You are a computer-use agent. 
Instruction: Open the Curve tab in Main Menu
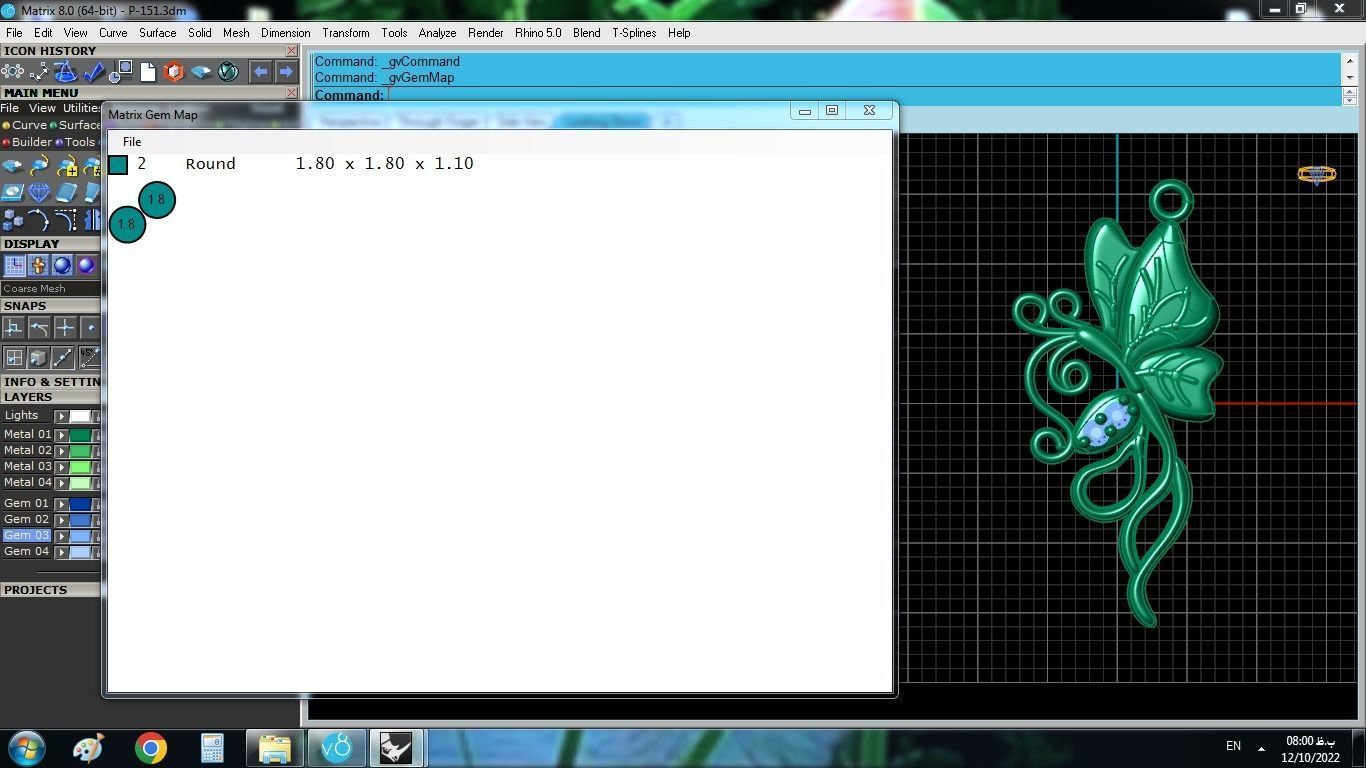pyautogui.click(x=25, y=125)
